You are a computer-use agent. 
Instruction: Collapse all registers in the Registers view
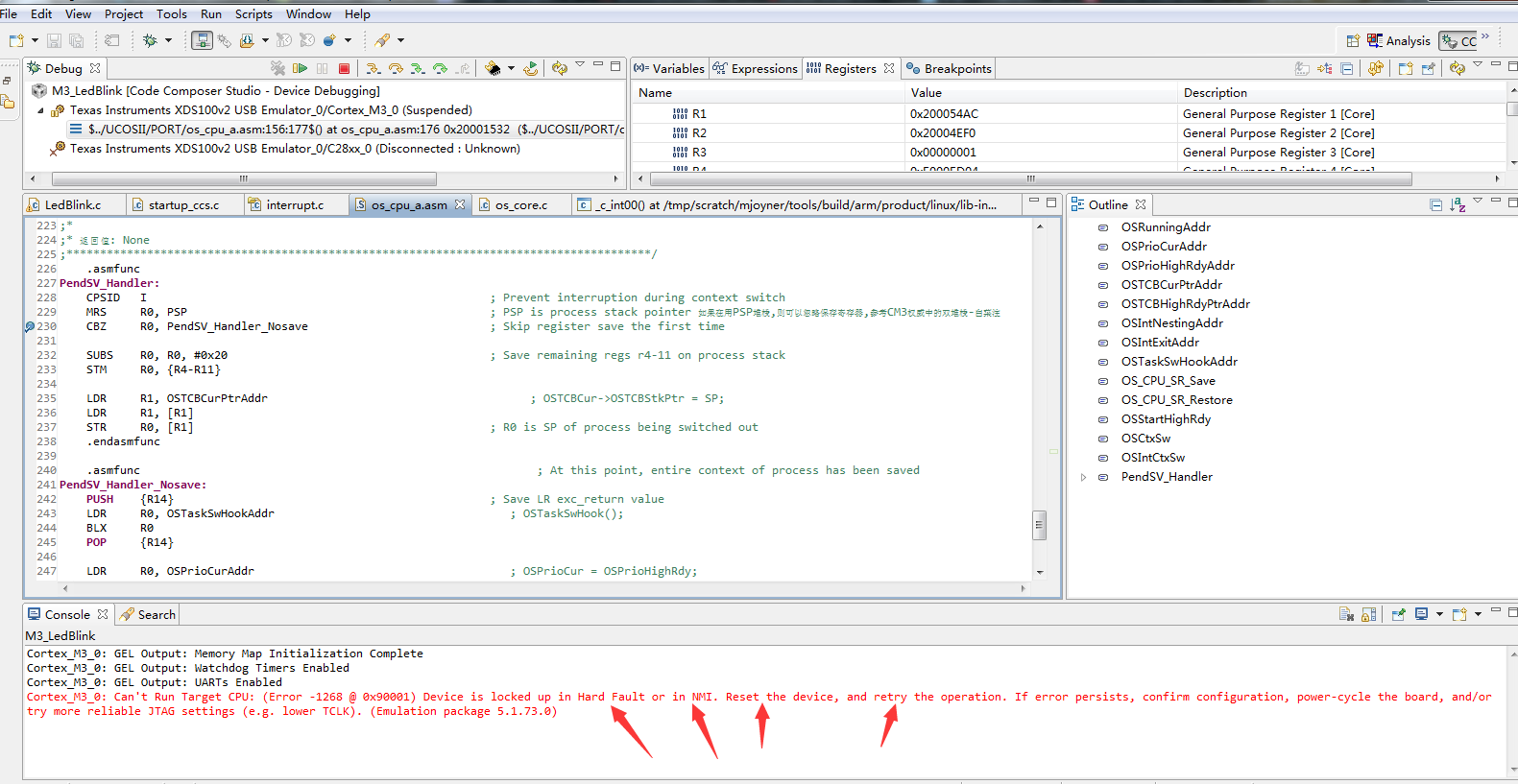[1347, 68]
